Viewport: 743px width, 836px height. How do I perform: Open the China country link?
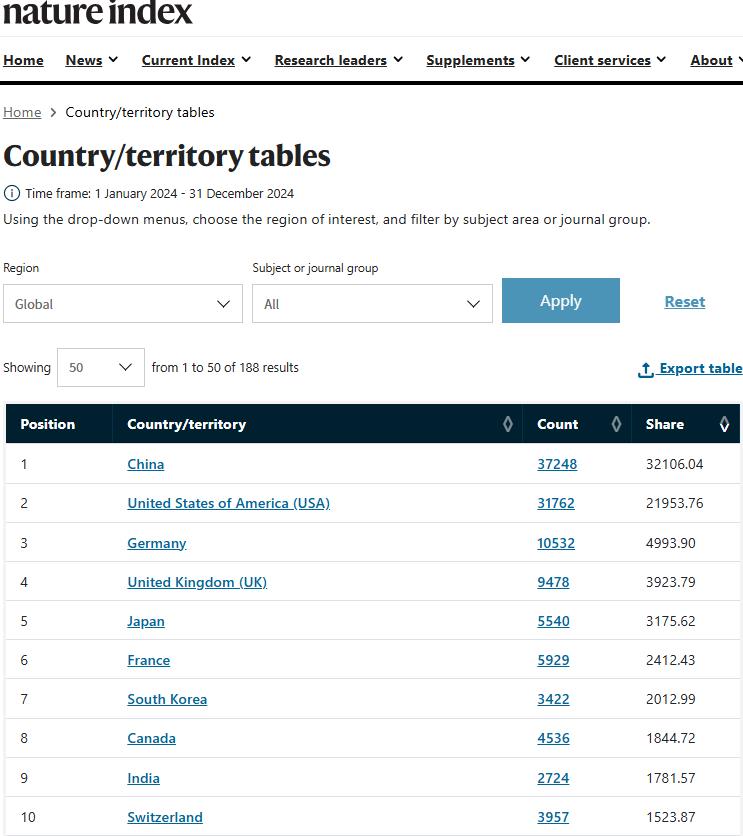click(x=146, y=464)
